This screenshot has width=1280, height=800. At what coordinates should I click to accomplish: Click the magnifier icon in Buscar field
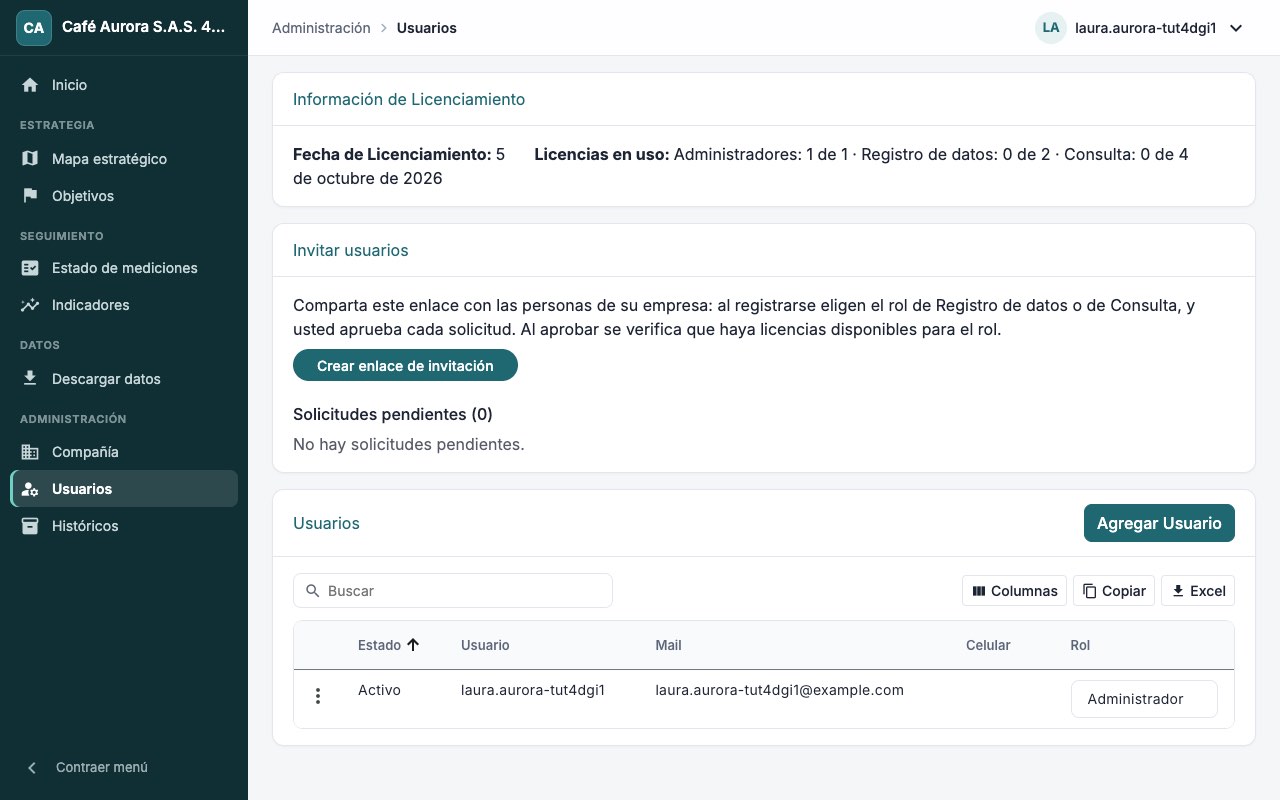tap(313, 591)
